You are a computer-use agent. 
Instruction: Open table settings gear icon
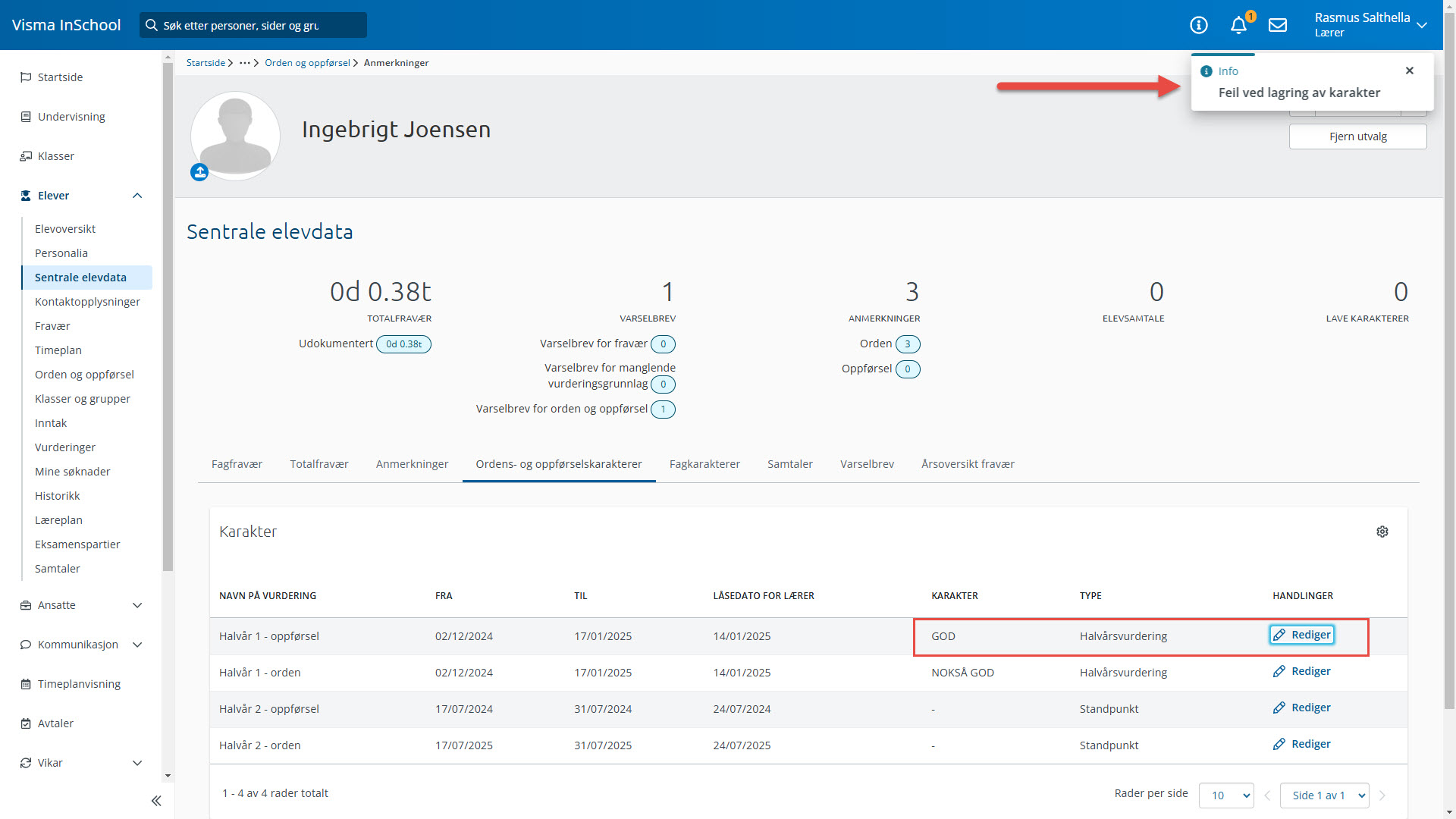pyautogui.click(x=1382, y=532)
